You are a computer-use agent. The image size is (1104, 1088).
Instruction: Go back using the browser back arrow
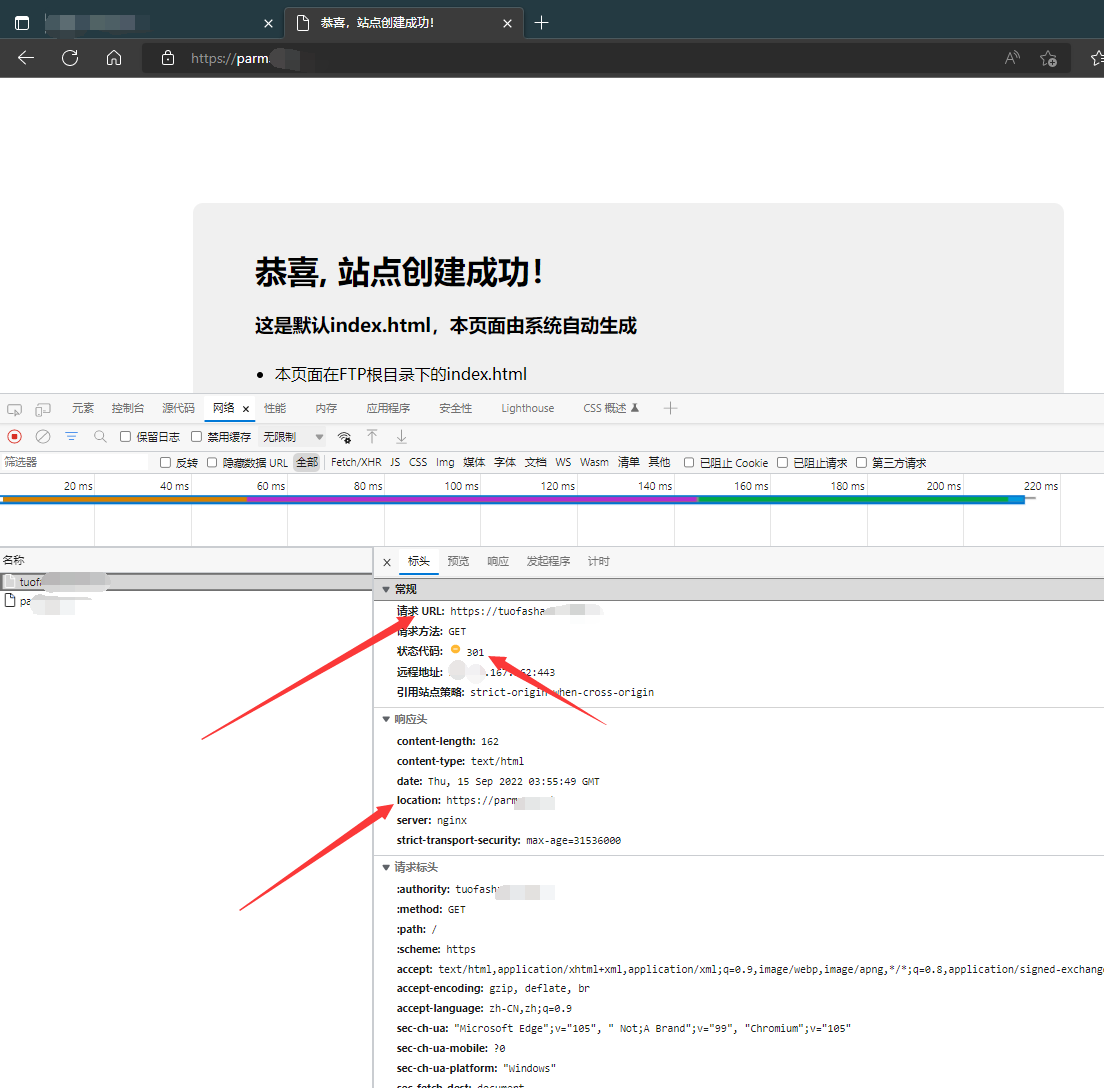pyautogui.click(x=26, y=58)
